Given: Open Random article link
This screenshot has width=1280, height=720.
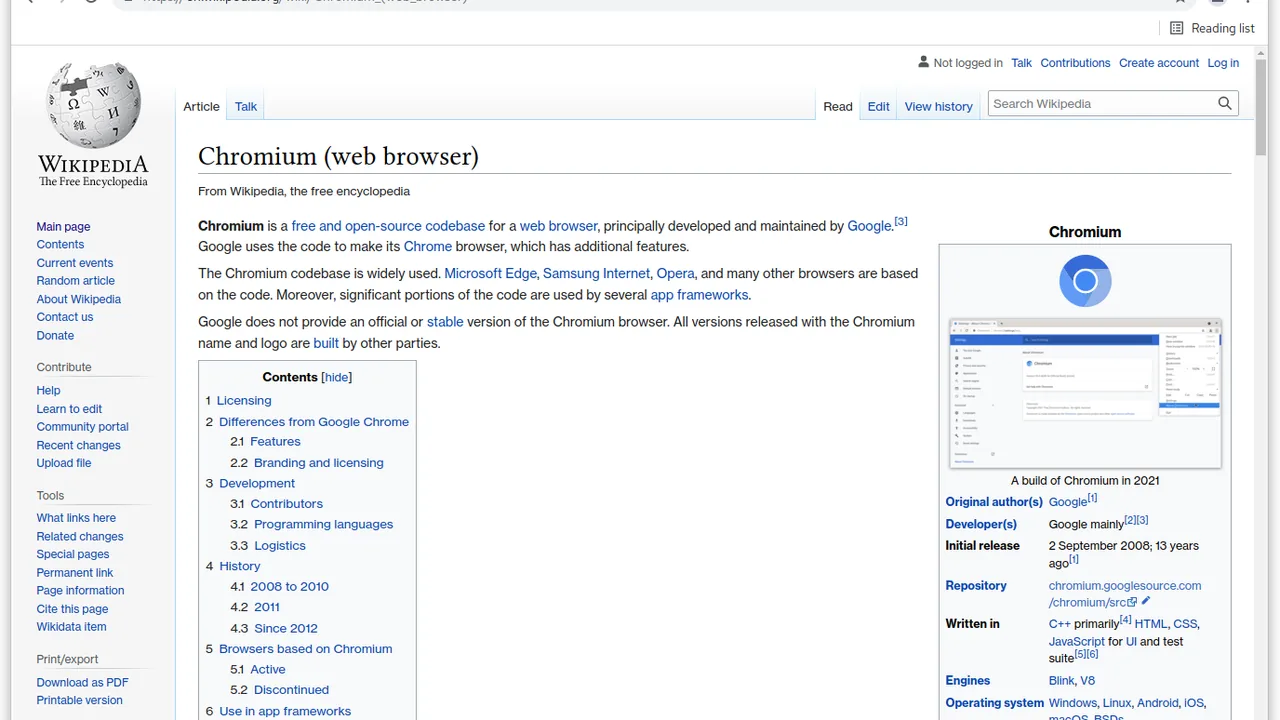Looking at the screenshot, I should pos(76,281).
